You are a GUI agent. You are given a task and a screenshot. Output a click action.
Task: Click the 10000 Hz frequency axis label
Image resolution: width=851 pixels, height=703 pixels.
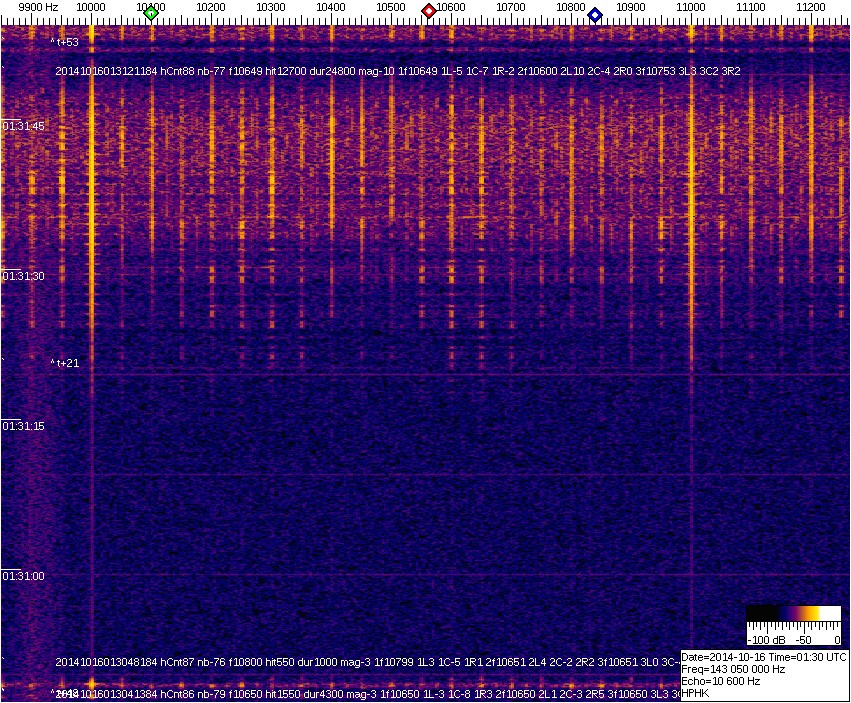point(91,7)
